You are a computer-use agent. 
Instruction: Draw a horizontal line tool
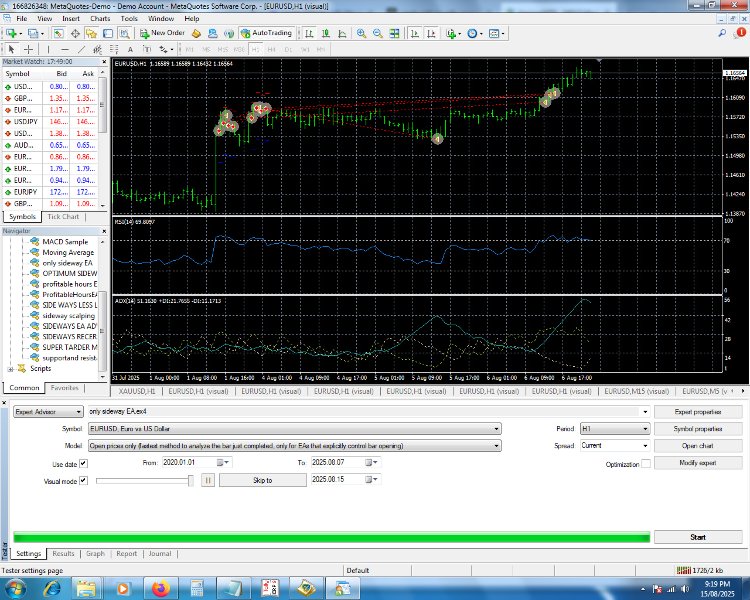click(65, 49)
